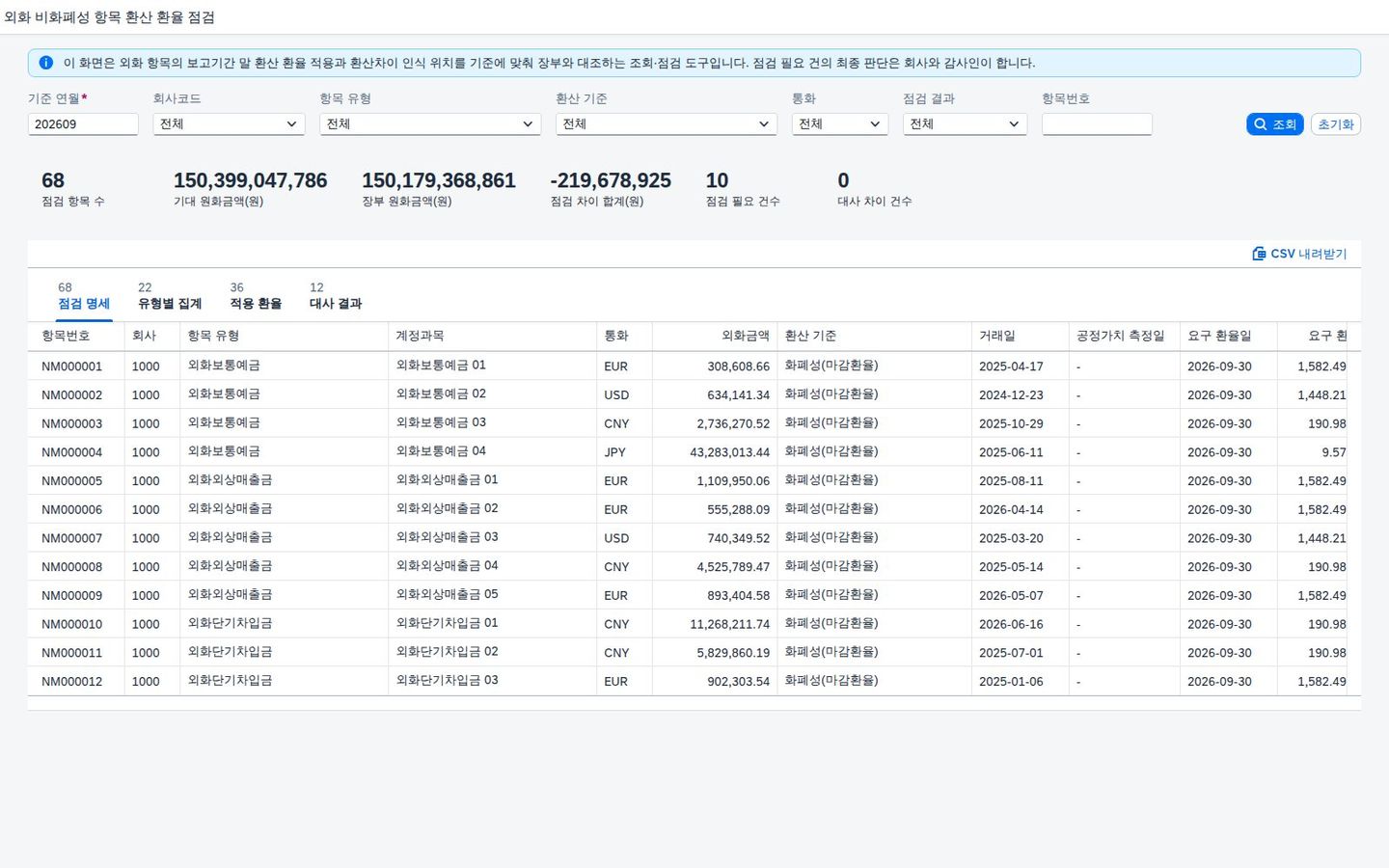The height and width of the screenshot is (868, 1389).
Task: Click the CSV 내려받기 link
Action: [1299, 254]
